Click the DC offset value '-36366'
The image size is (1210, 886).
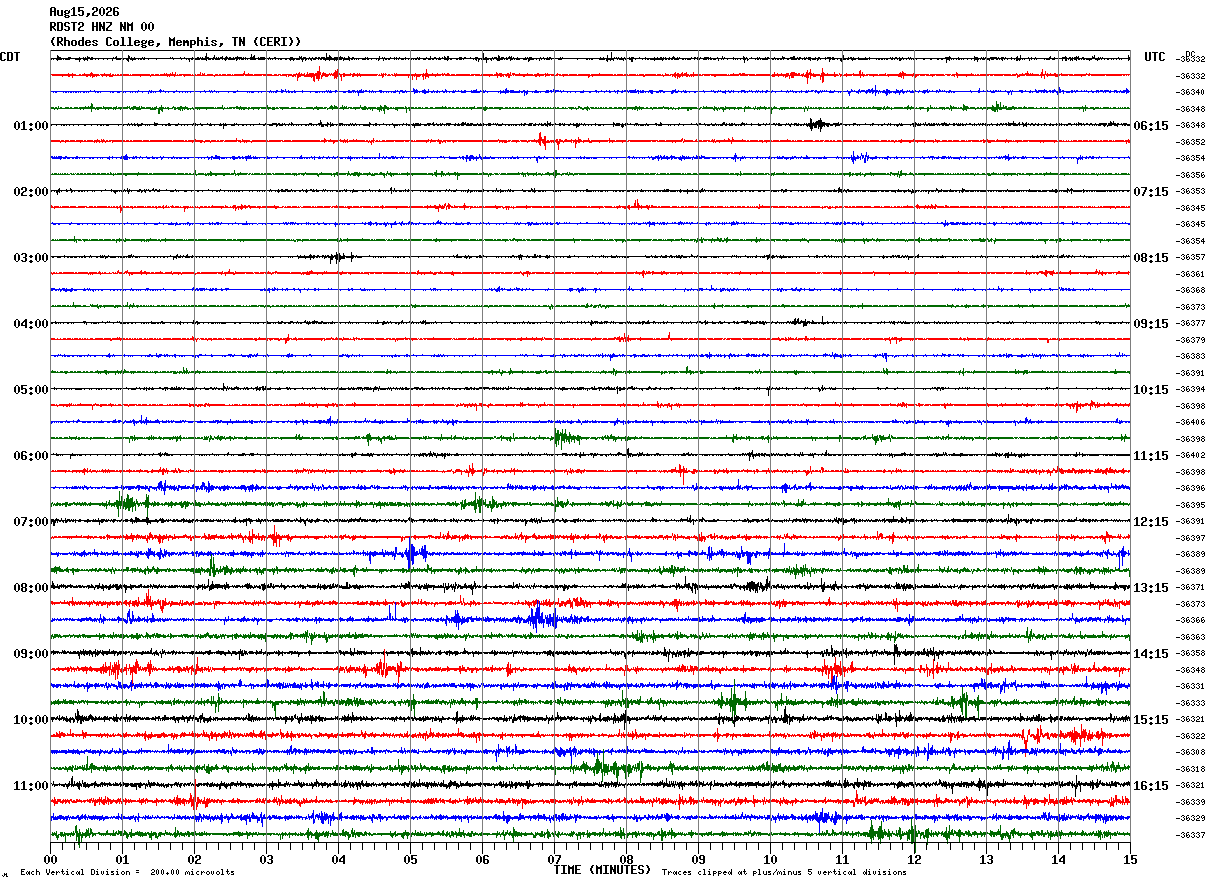[1191, 621]
